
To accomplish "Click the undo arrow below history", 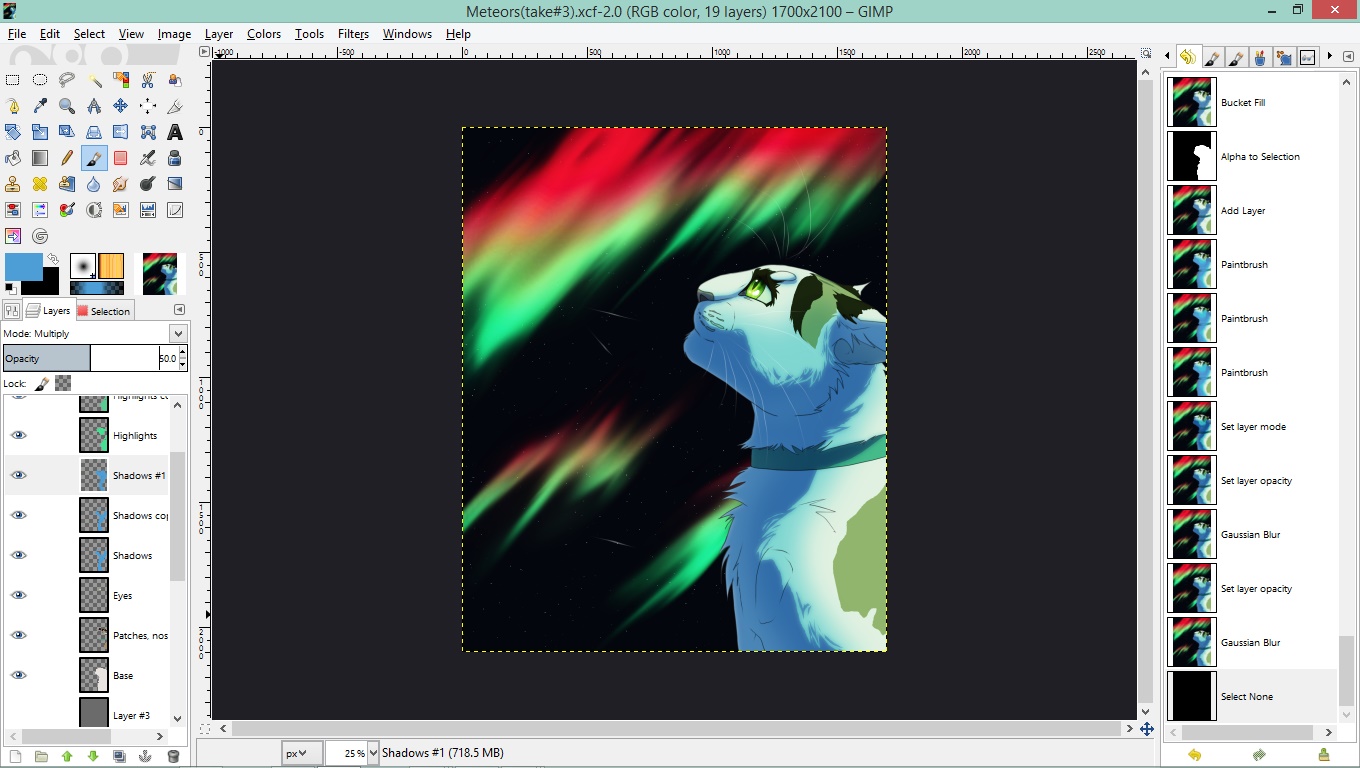I will [x=1194, y=755].
